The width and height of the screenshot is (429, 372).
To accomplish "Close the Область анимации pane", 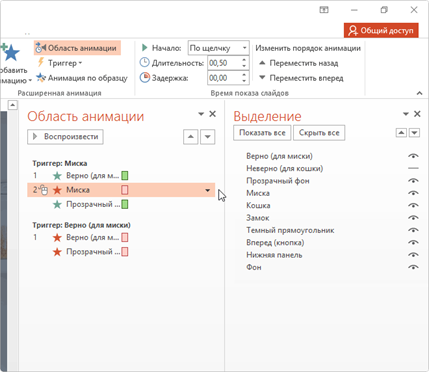I will pyautogui.click(x=212, y=114).
